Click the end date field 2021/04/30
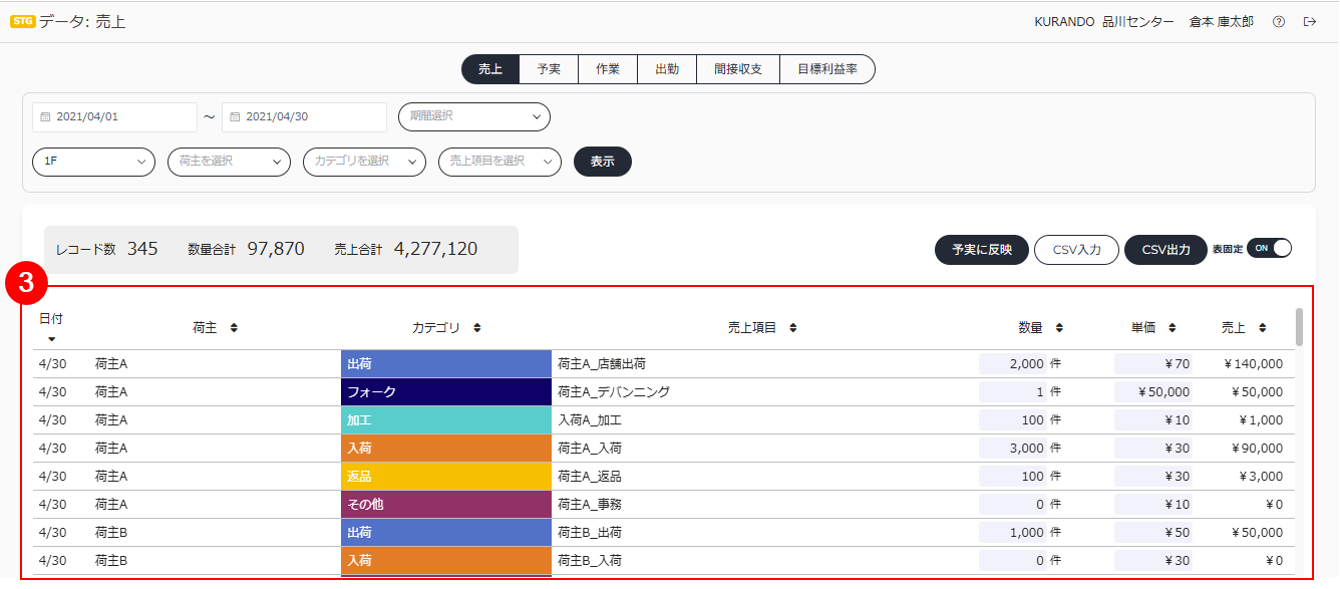Screen dimensions: 1340x589 [304, 117]
